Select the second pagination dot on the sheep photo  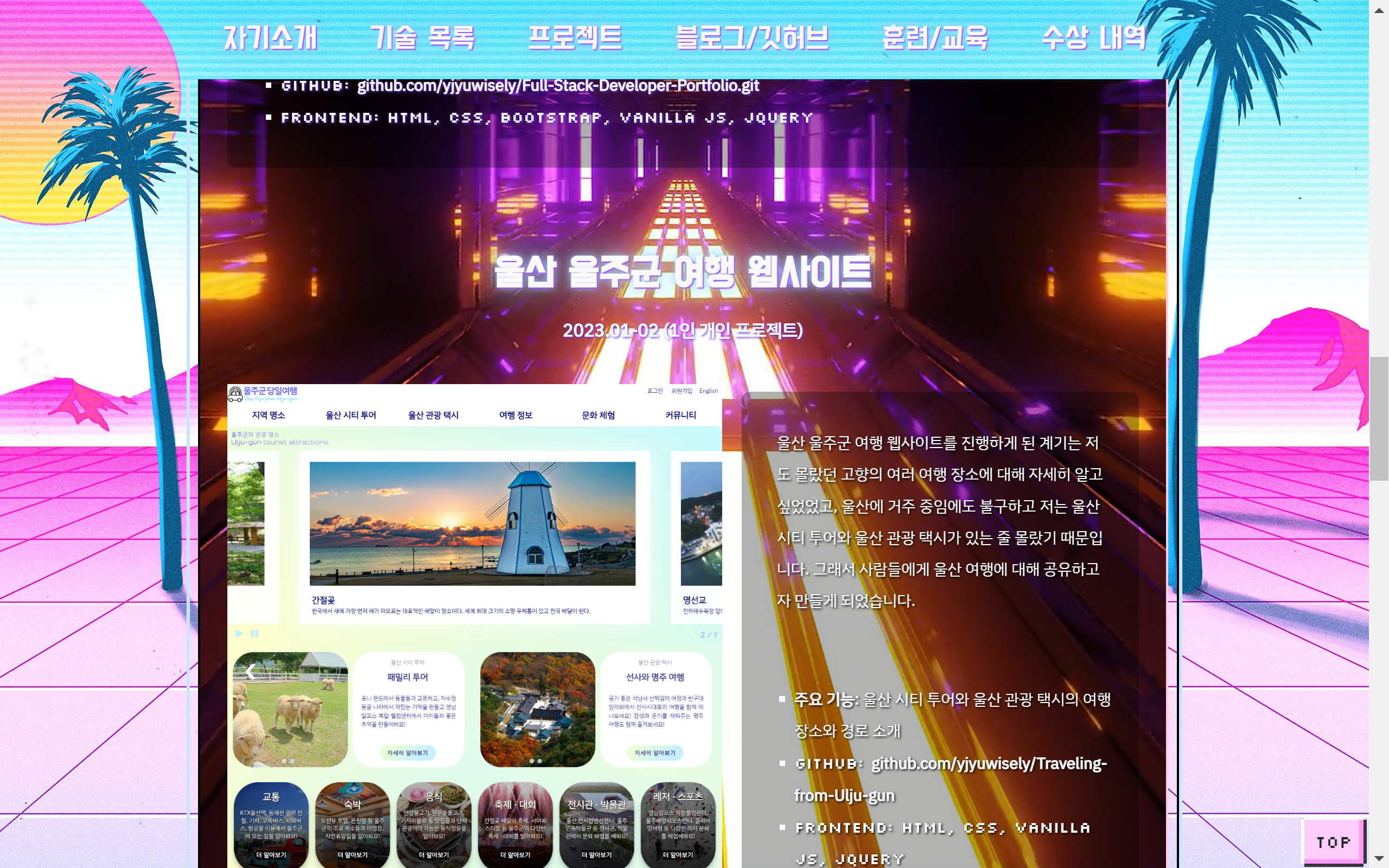(x=292, y=761)
